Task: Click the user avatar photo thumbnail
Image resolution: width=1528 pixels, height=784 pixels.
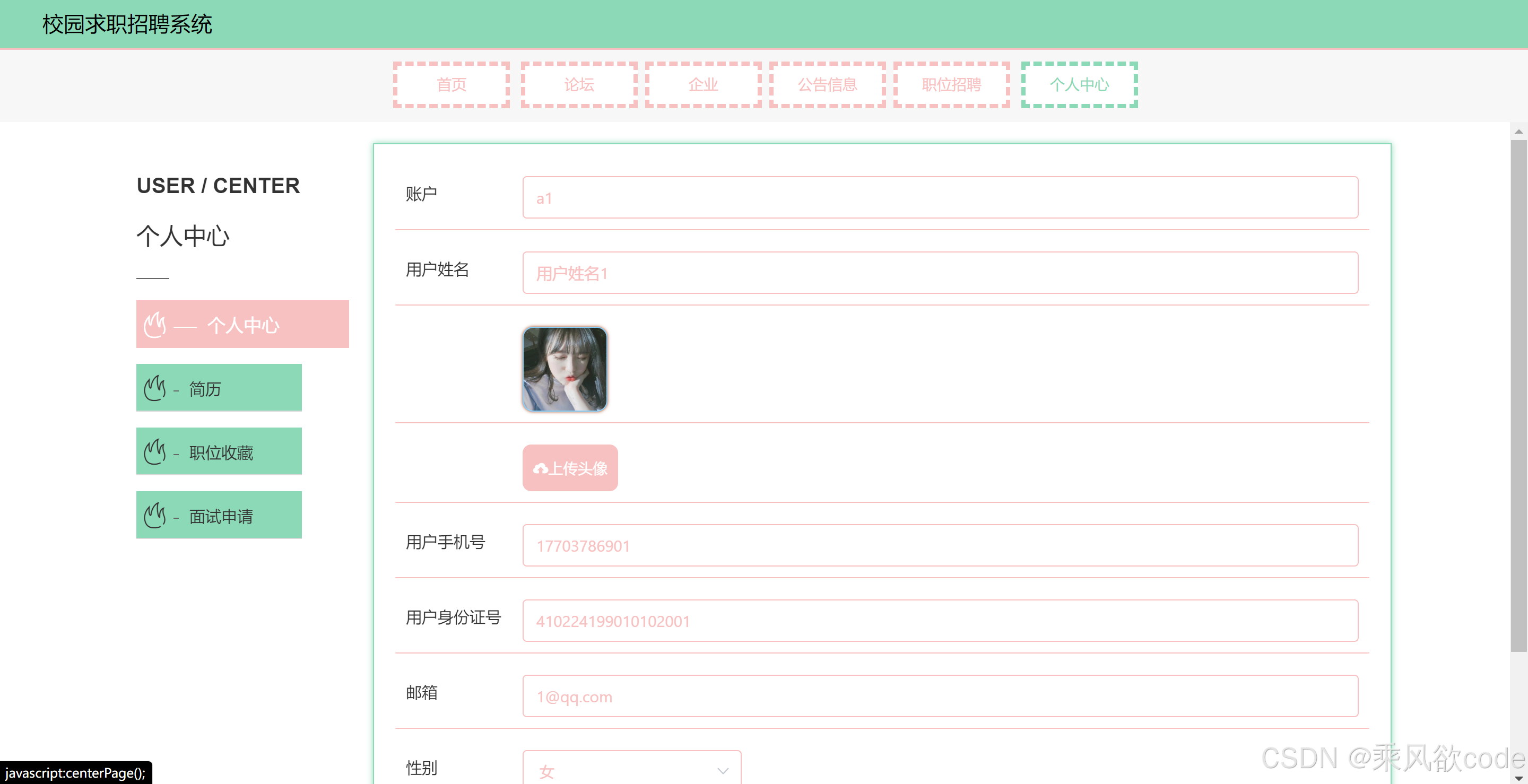Action: click(x=564, y=368)
